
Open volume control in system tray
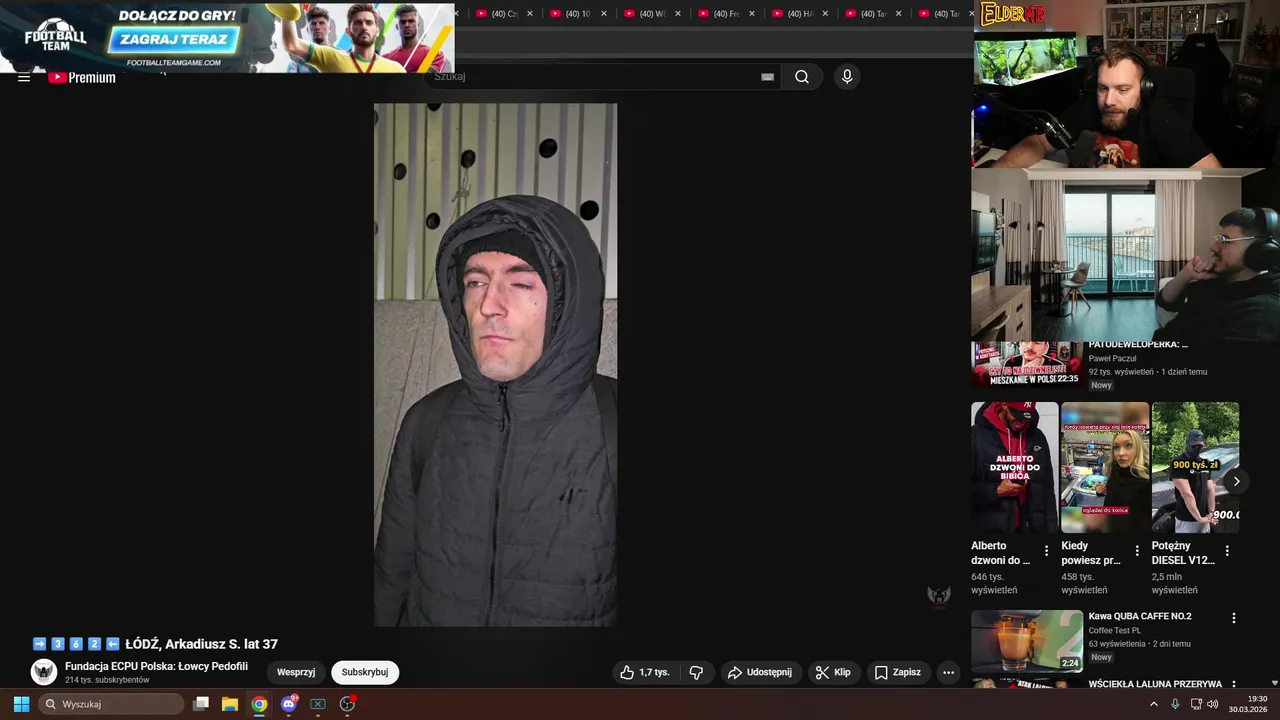(x=1212, y=704)
